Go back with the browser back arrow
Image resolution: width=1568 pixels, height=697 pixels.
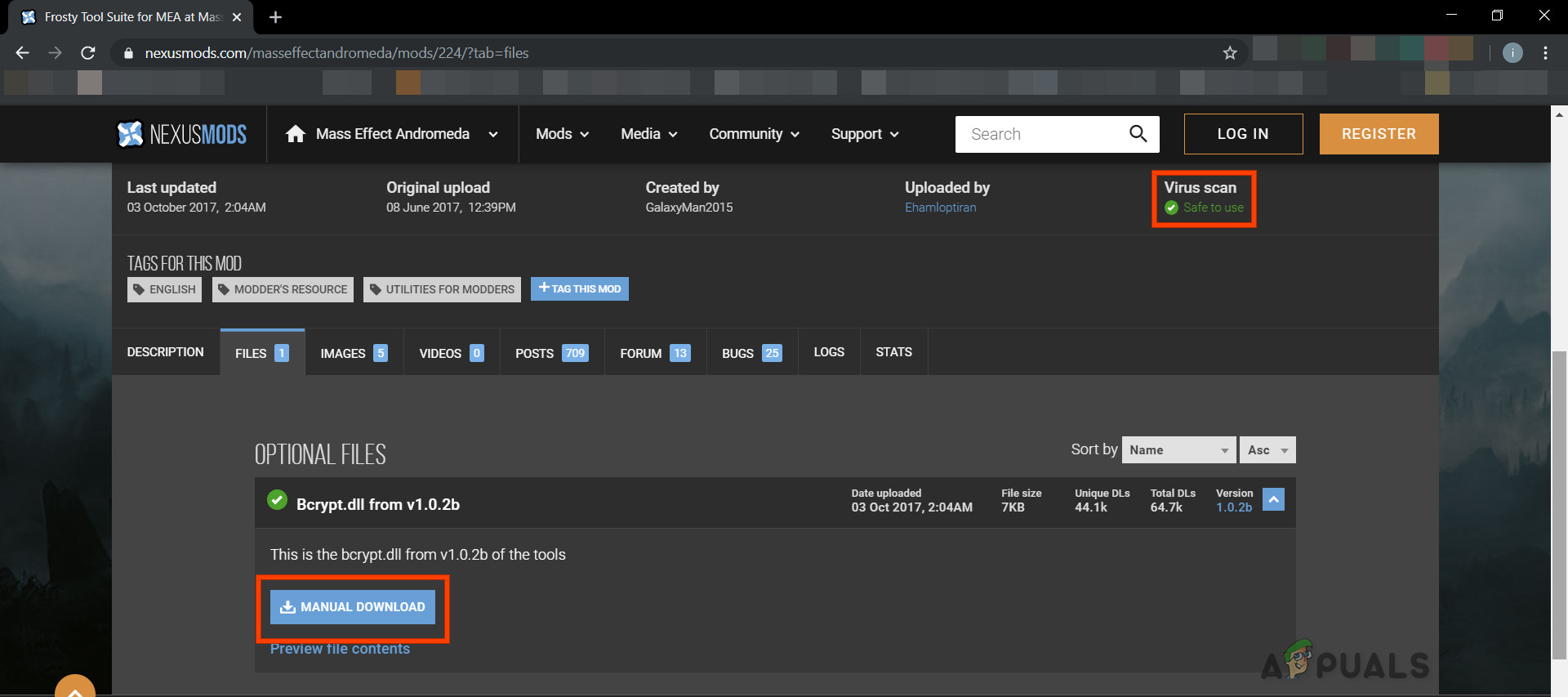point(23,53)
